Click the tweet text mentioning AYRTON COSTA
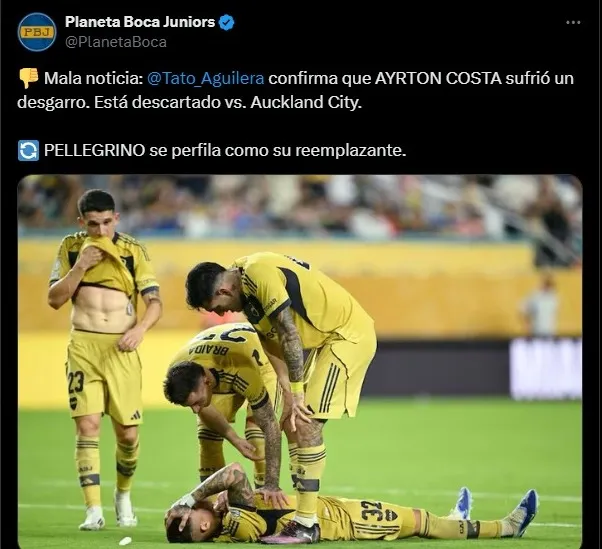This screenshot has width=602, height=549. pos(295,90)
